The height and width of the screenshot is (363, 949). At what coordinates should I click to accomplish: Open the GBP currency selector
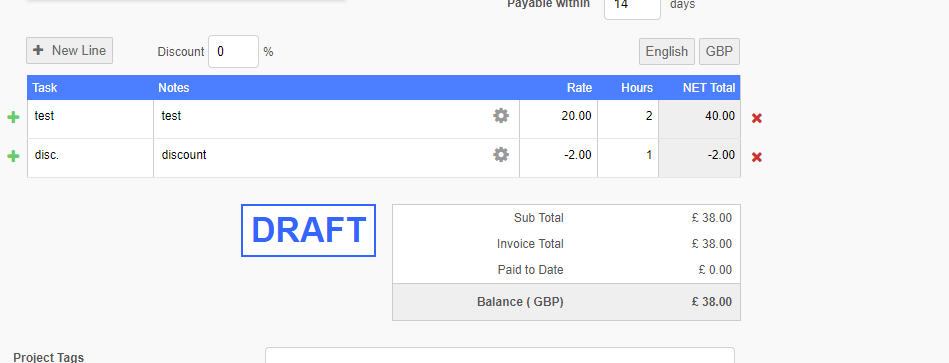[720, 51]
